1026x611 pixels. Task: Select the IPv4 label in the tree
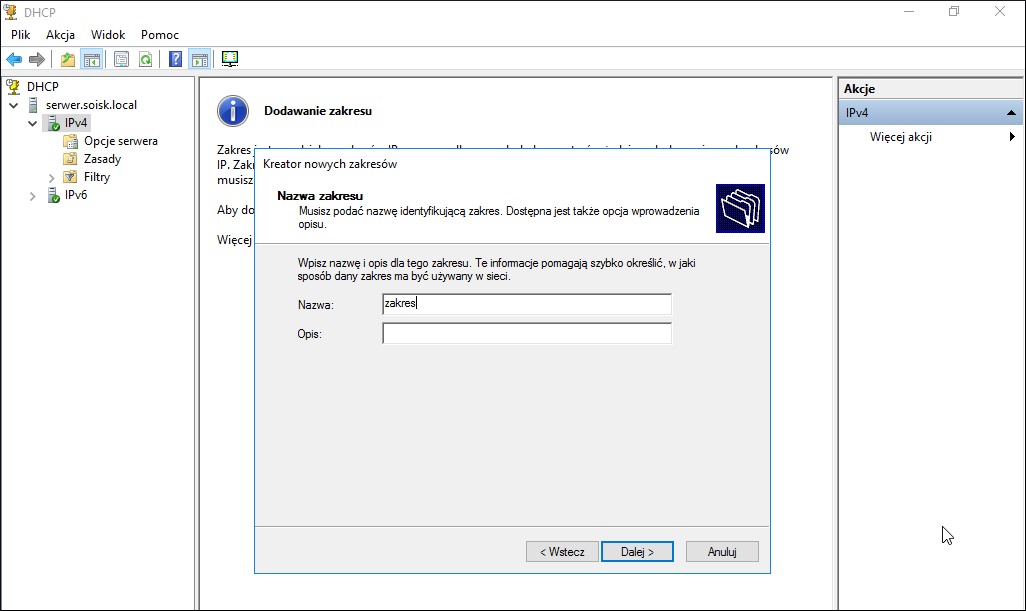(x=76, y=123)
